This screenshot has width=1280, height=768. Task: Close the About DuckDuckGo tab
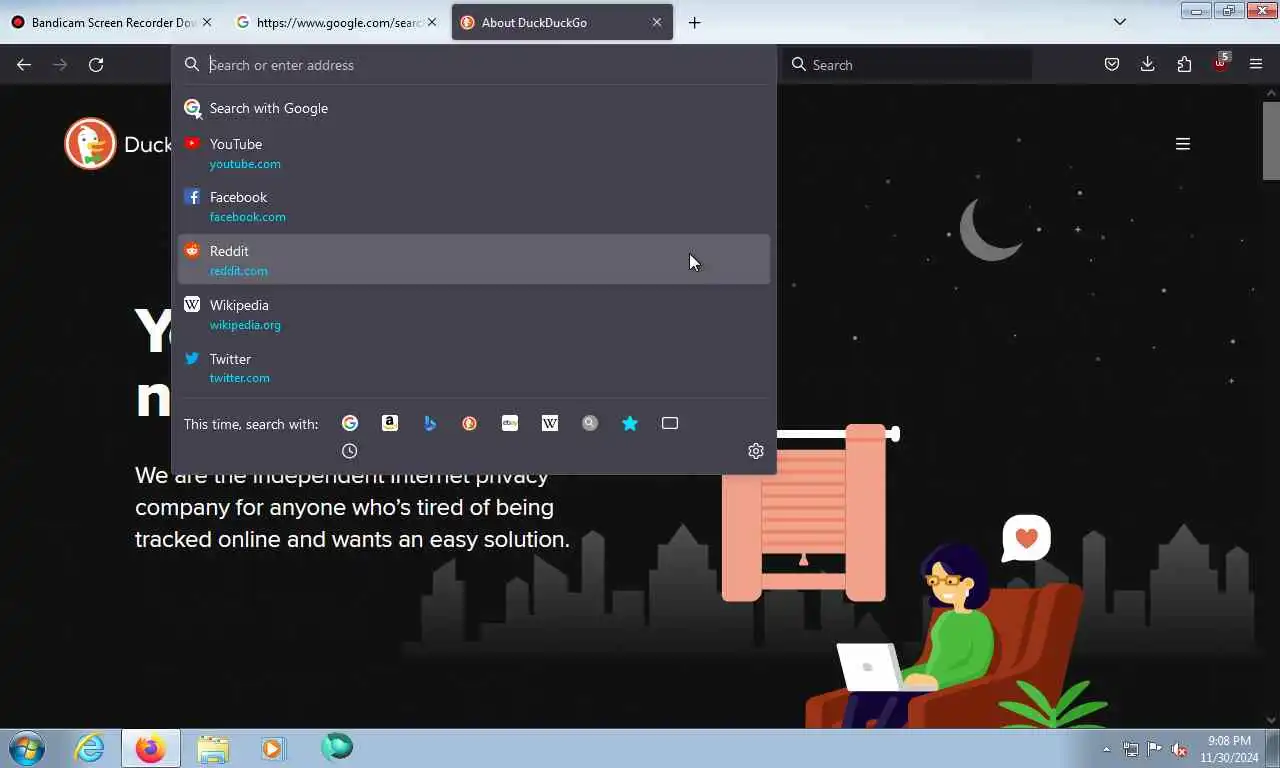657,22
